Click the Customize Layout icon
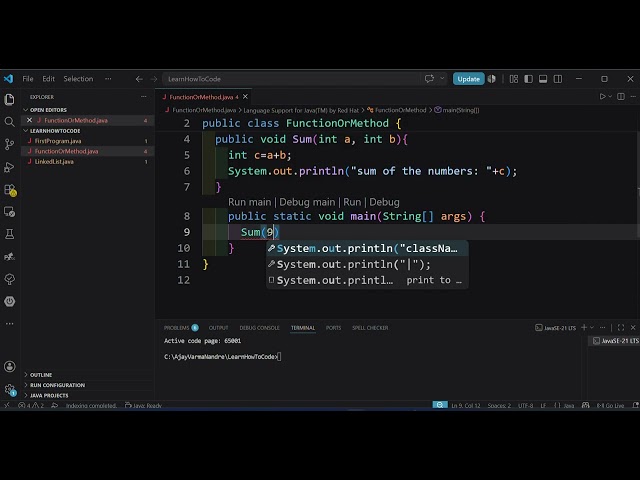Image resolution: width=640 pixels, height=480 pixels. pyautogui.click(x=514, y=79)
